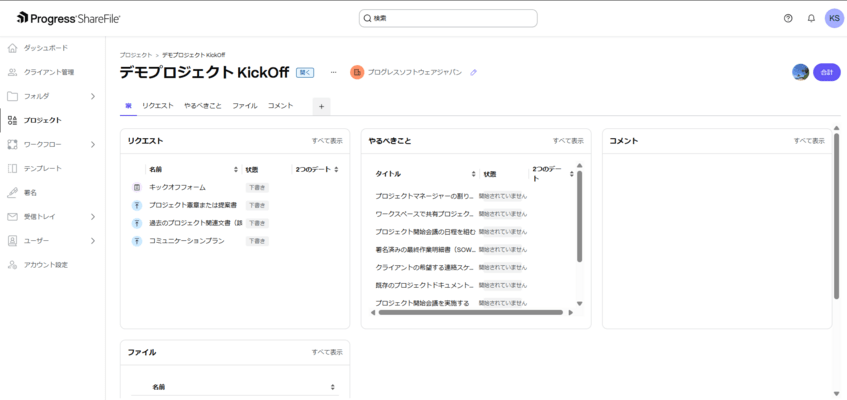The width and height of the screenshot is (847, 400).
Task: Click 下書き badge on キックオフフォーム row
Action: (257, 188)
